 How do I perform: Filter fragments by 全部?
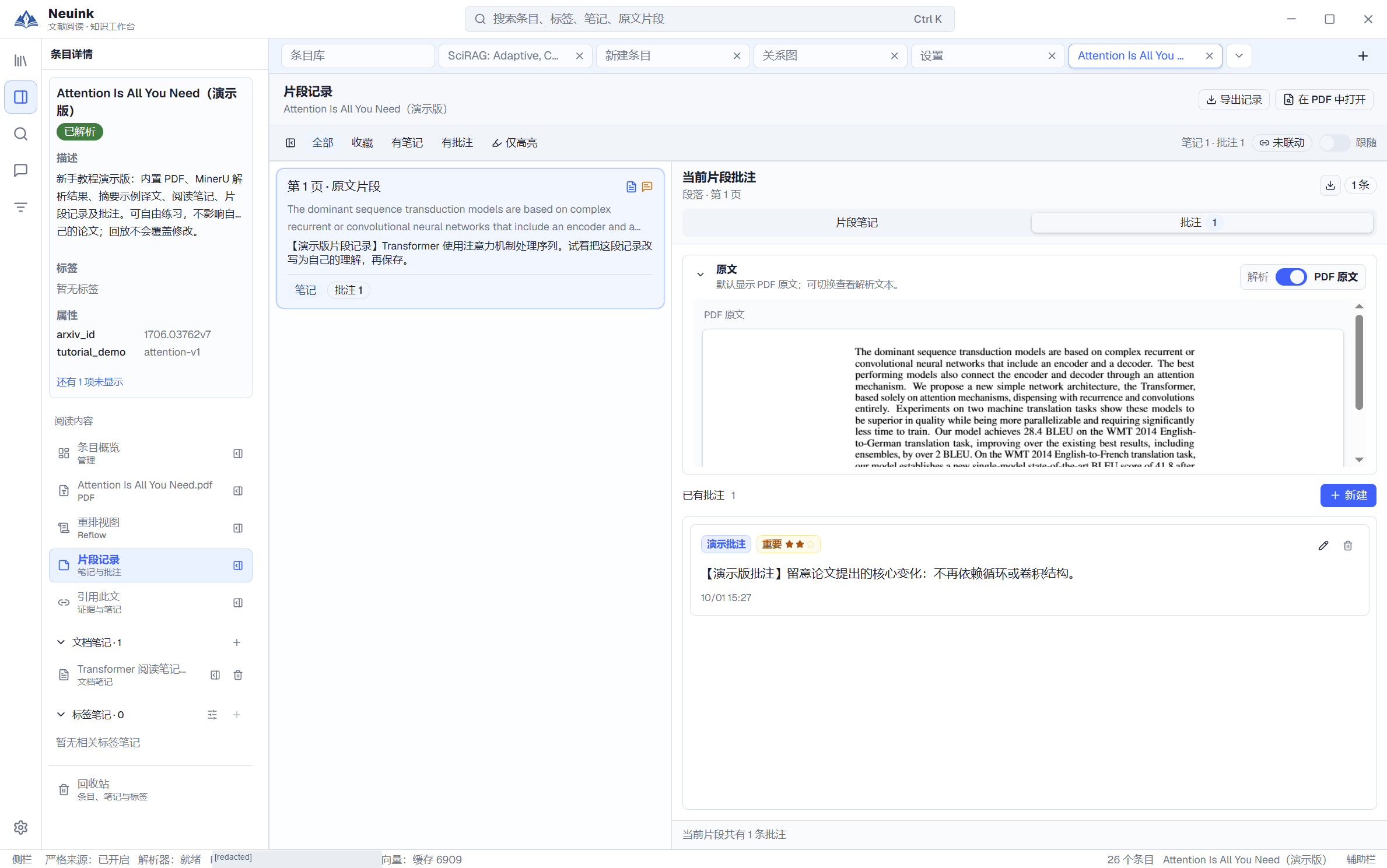(323, 143)
